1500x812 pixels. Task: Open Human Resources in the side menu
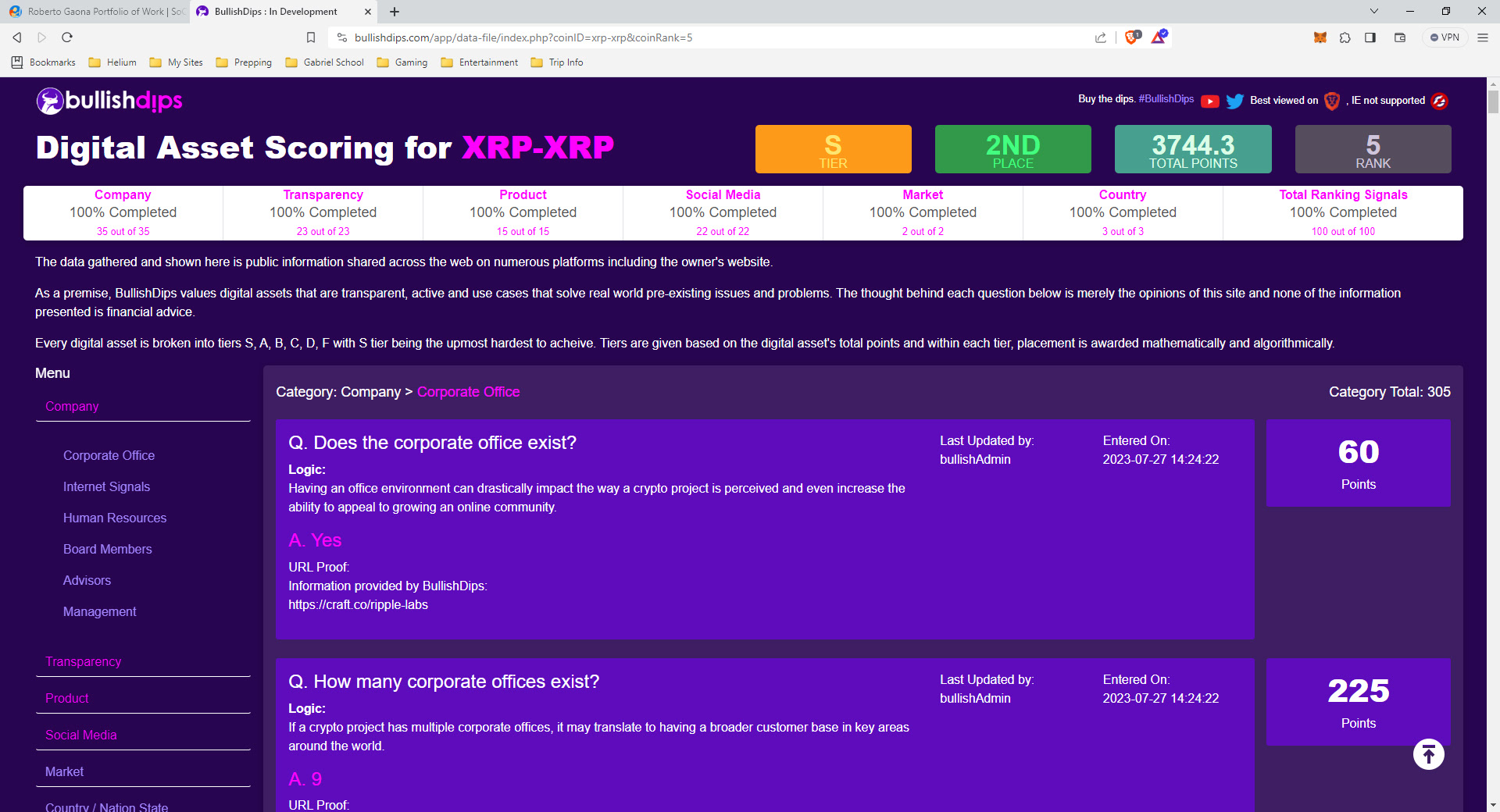point(115,518)
